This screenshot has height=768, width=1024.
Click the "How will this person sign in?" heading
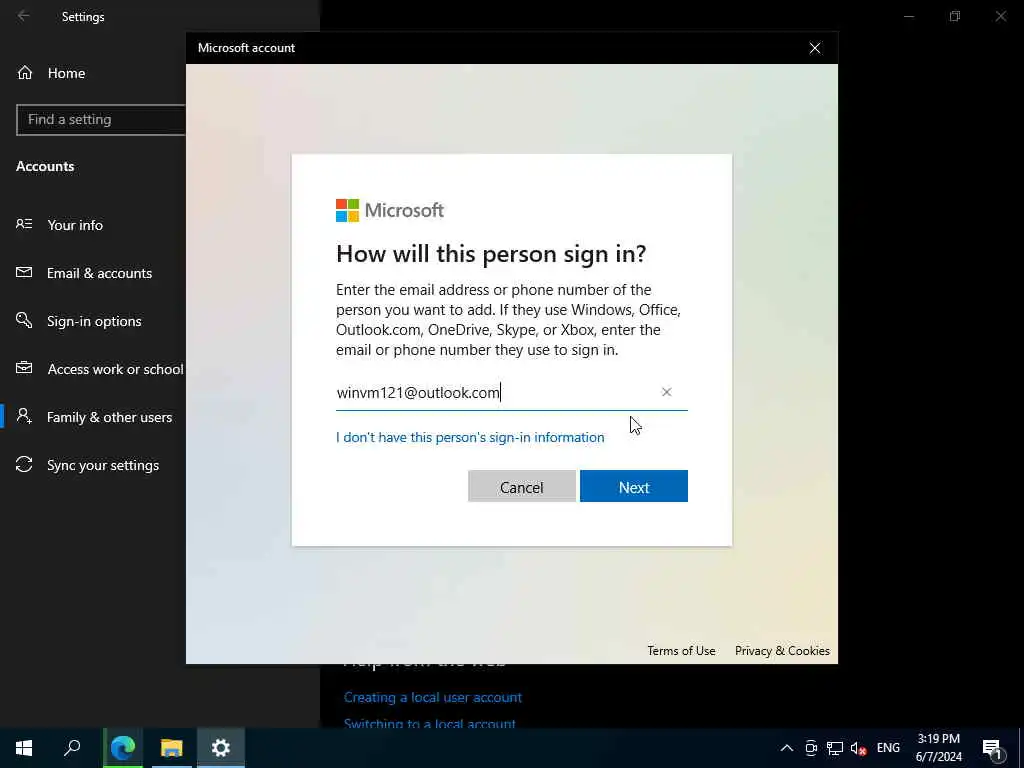coord(491,253)
